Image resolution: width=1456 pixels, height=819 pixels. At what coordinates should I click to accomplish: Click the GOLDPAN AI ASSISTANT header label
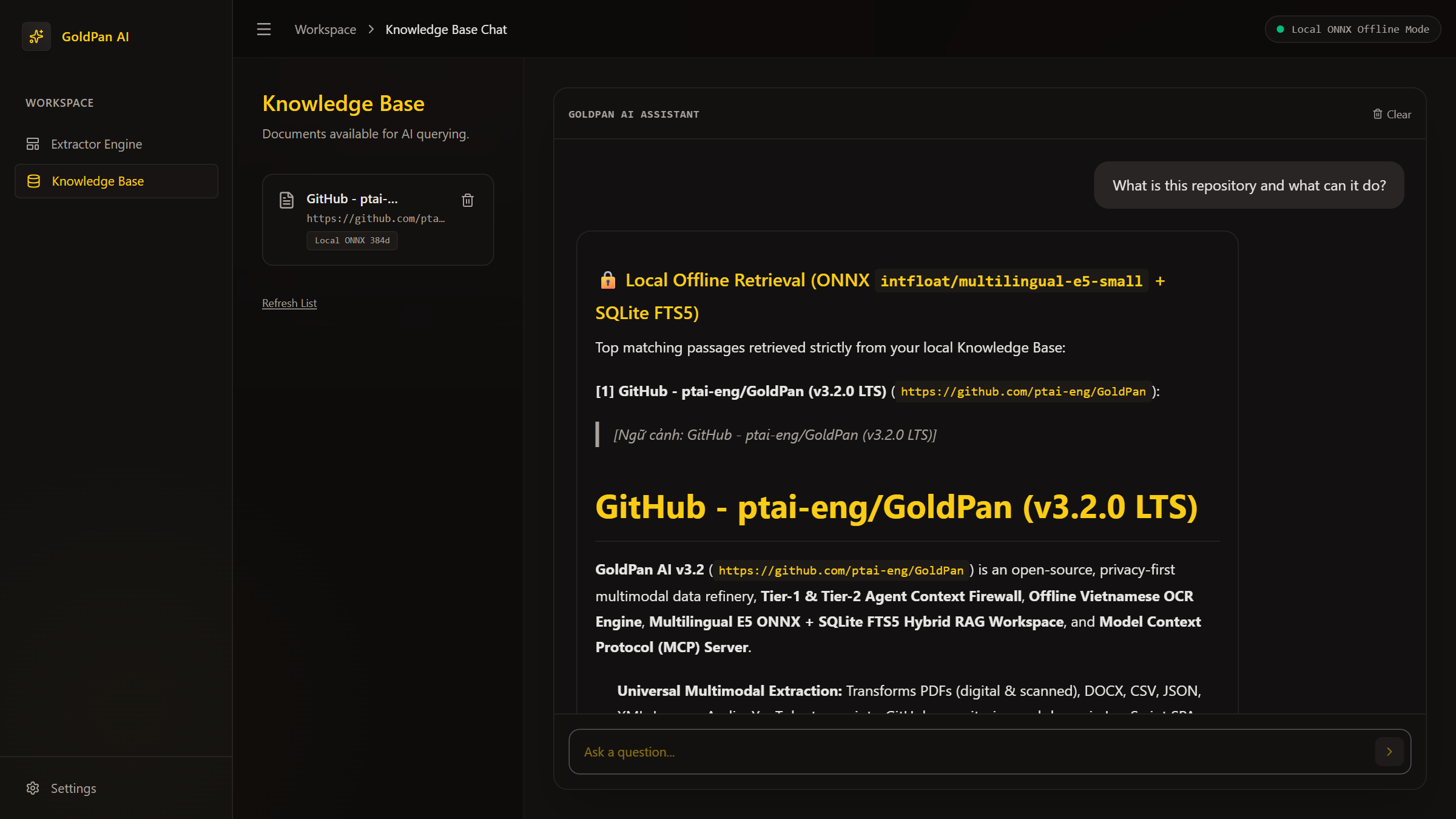(633, 114)
